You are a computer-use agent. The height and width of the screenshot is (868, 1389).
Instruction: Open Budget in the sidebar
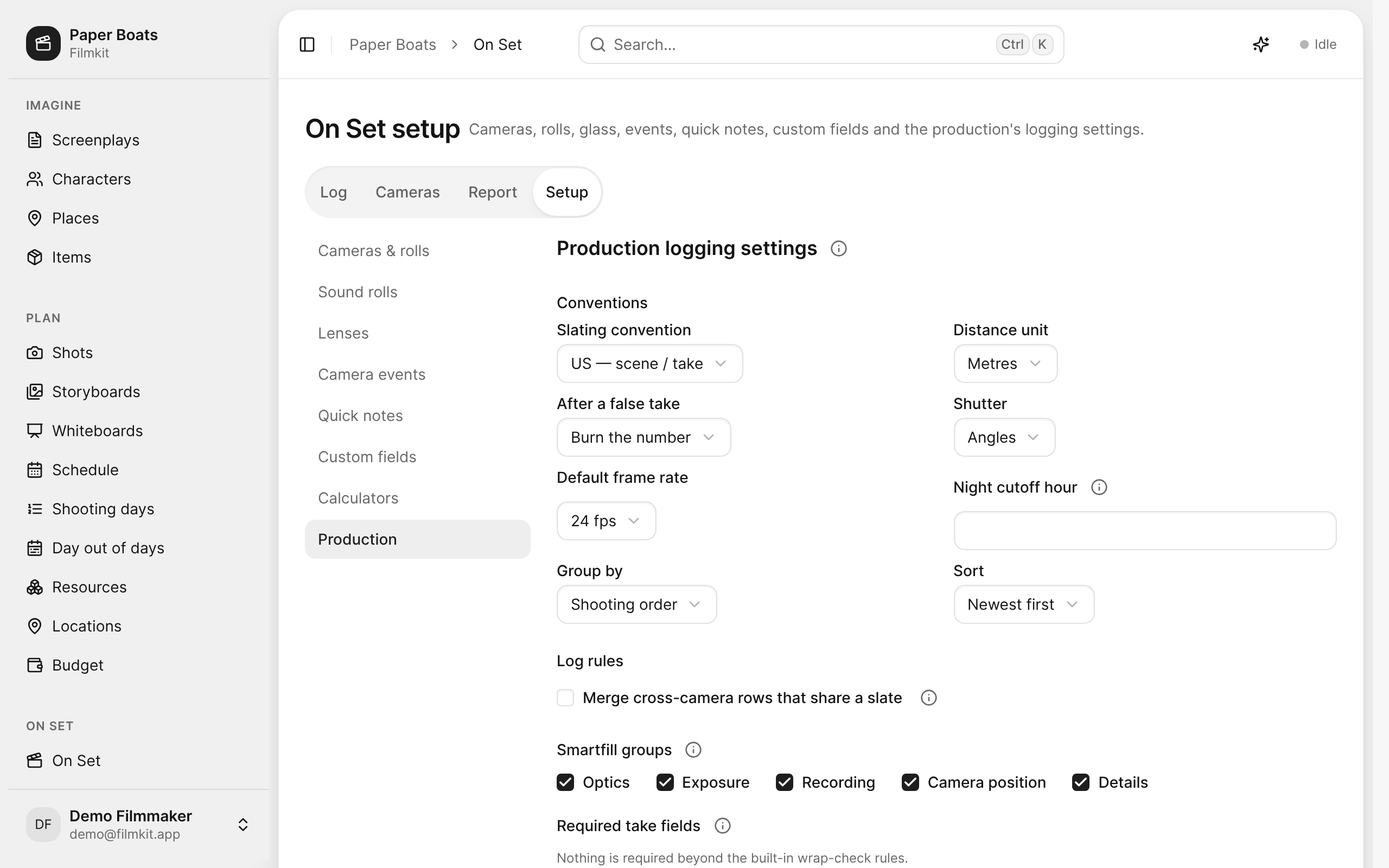[x=138, y=665]
